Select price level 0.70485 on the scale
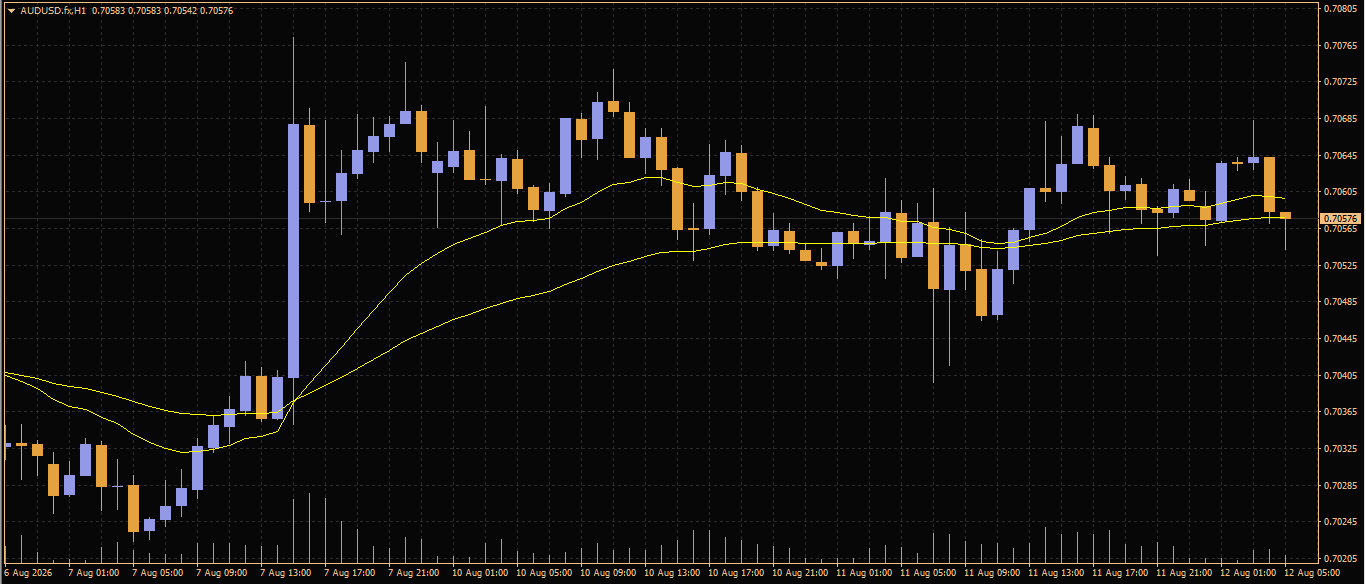 click(x=1340, y=302)
